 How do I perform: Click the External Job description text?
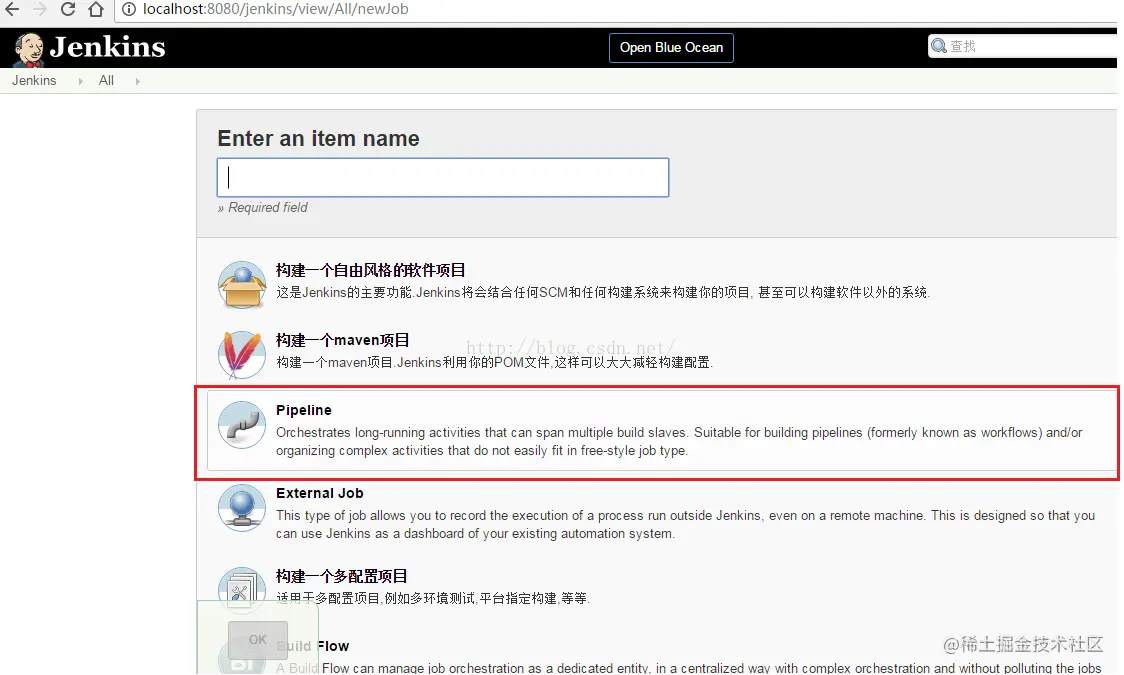(685, 525)
